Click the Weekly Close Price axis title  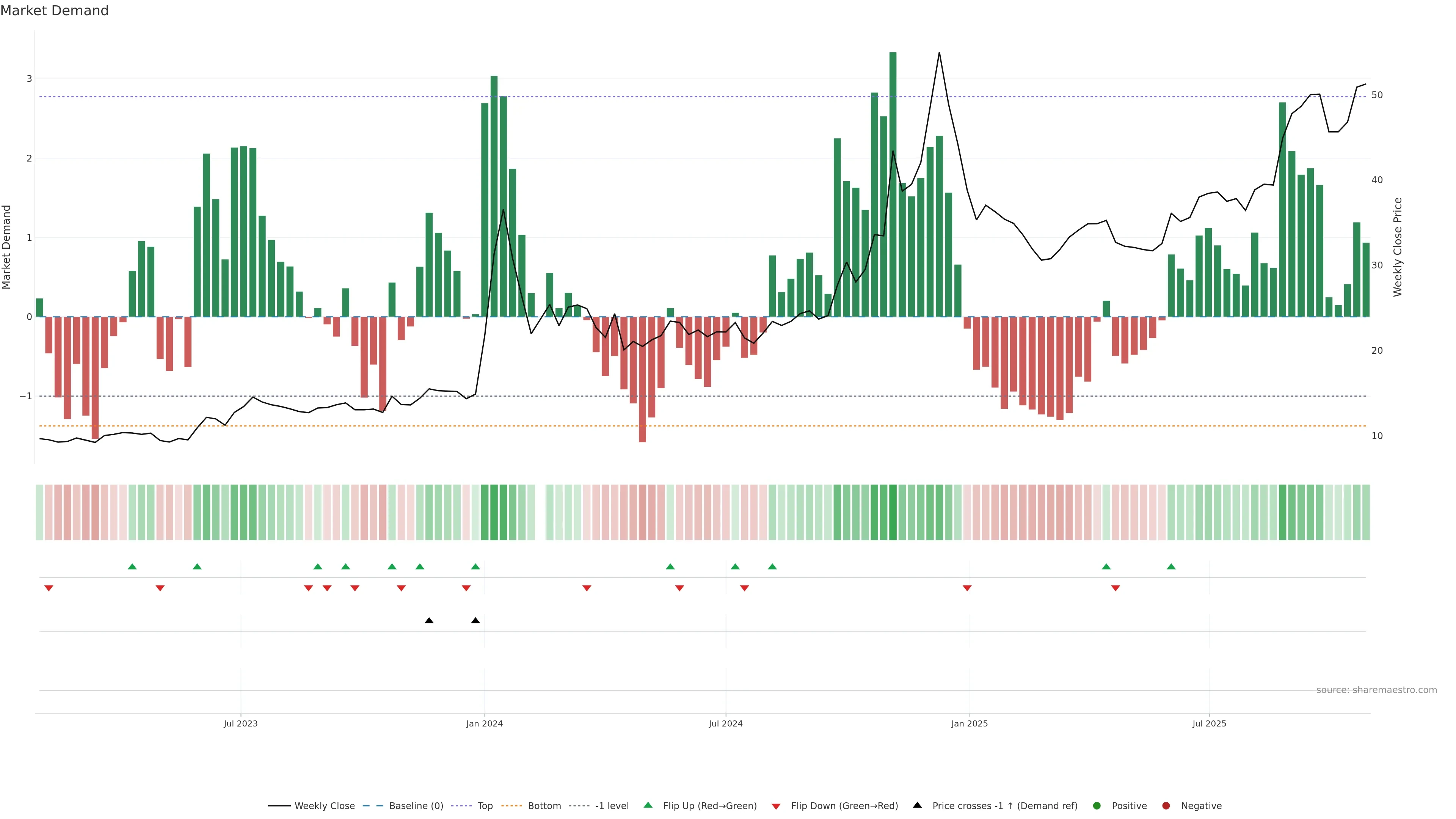pyautogui.click(x=1398, y=247)
